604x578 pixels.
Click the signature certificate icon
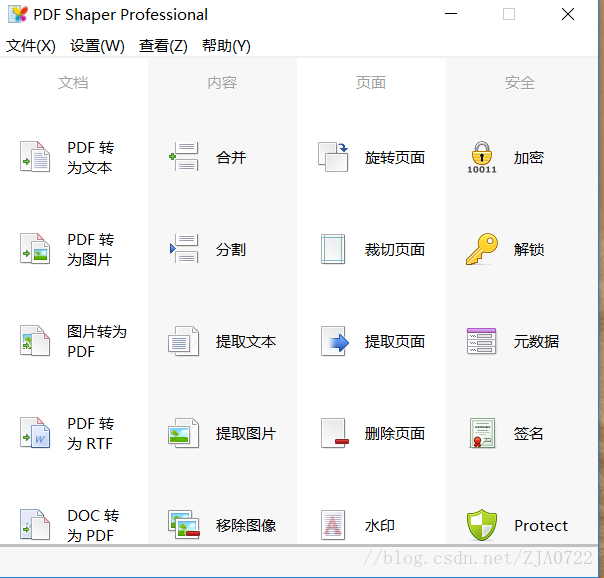click(482, 433)
